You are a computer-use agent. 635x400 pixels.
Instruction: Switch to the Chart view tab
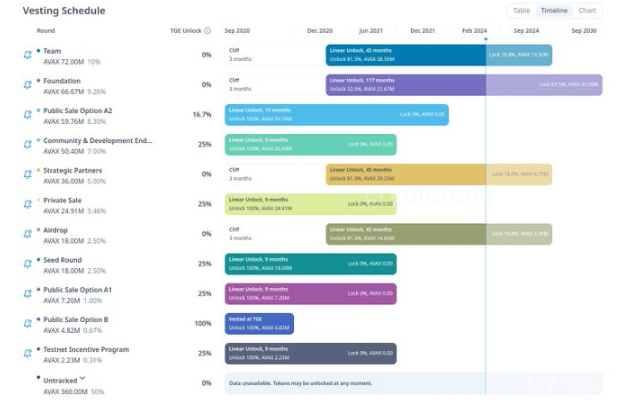click(x=587, y=10)
